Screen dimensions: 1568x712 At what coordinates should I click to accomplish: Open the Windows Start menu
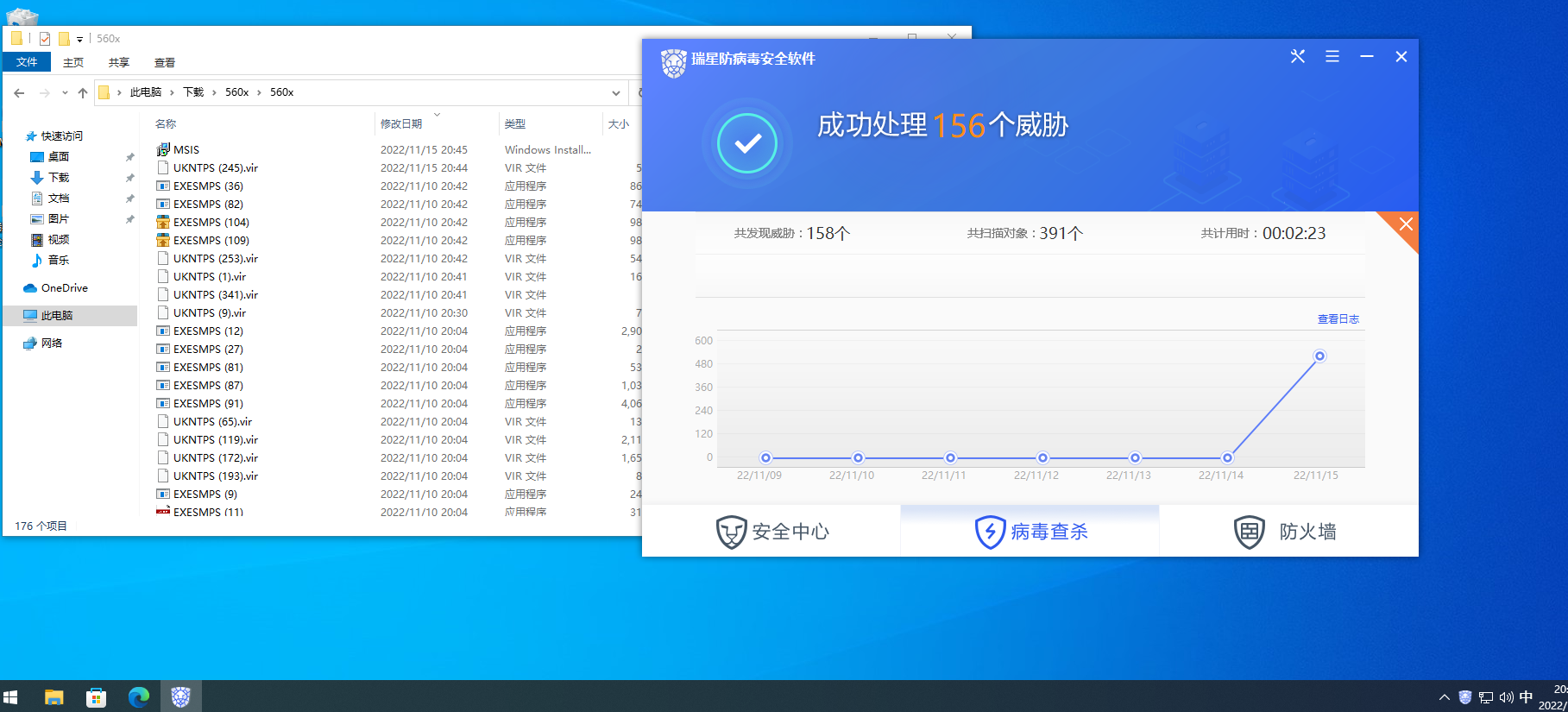(x=10, y=696)
